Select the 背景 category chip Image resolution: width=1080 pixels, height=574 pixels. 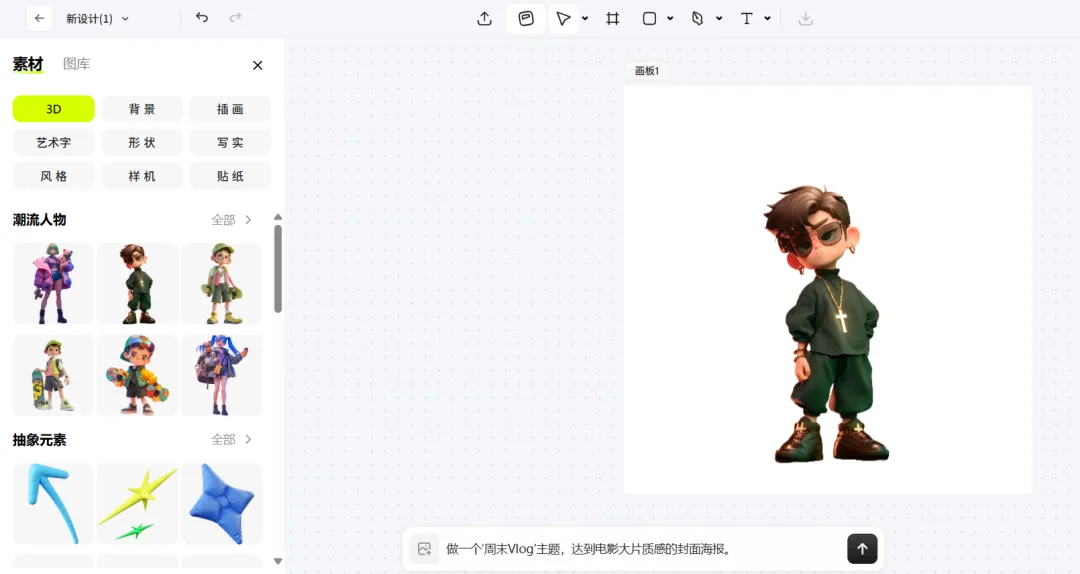click(x=142, y=109)
